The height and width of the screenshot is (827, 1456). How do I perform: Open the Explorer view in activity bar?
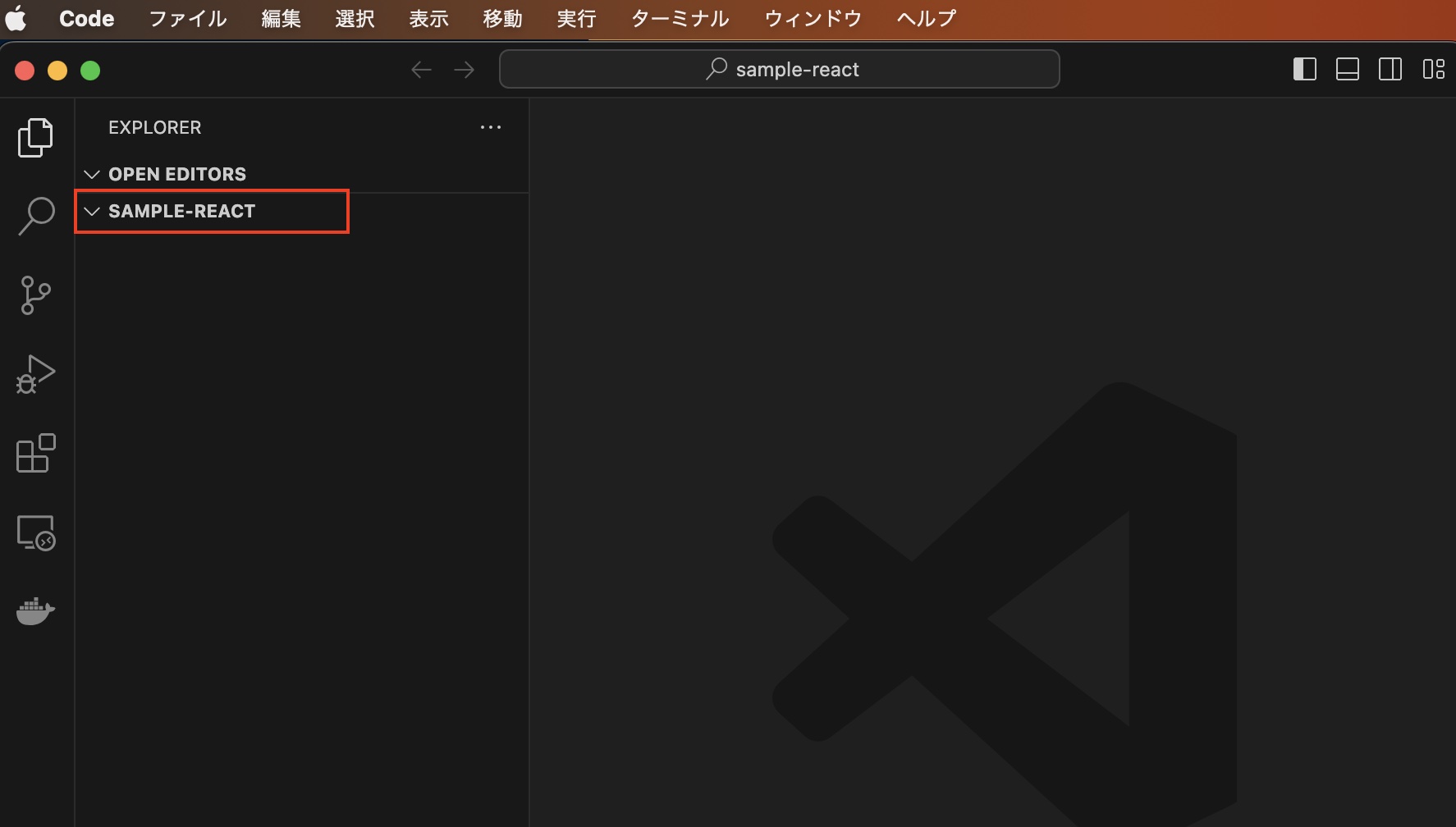(35, 137)
